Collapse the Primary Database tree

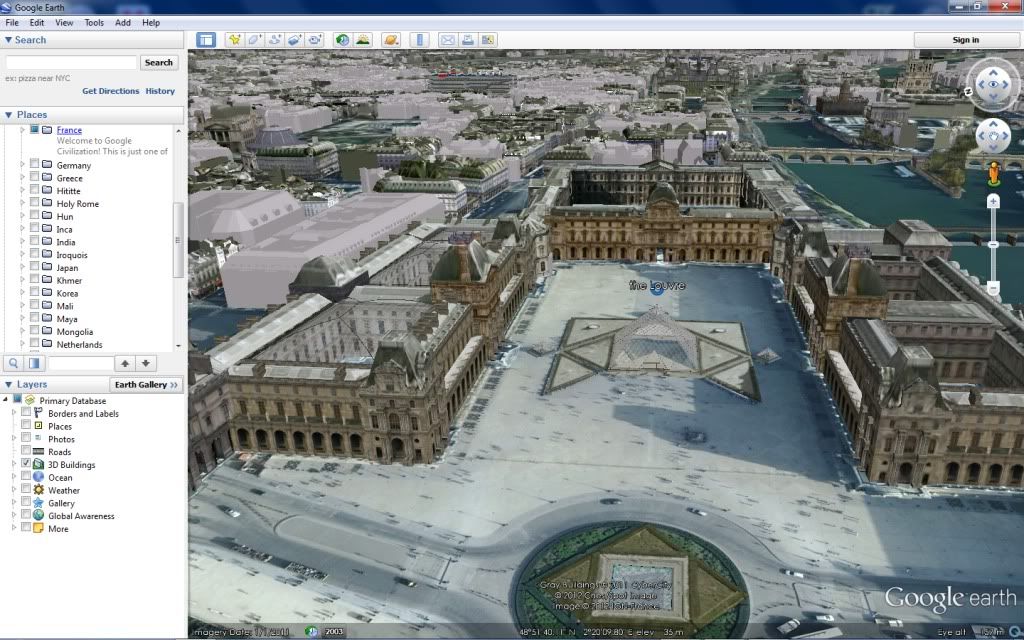6,400
